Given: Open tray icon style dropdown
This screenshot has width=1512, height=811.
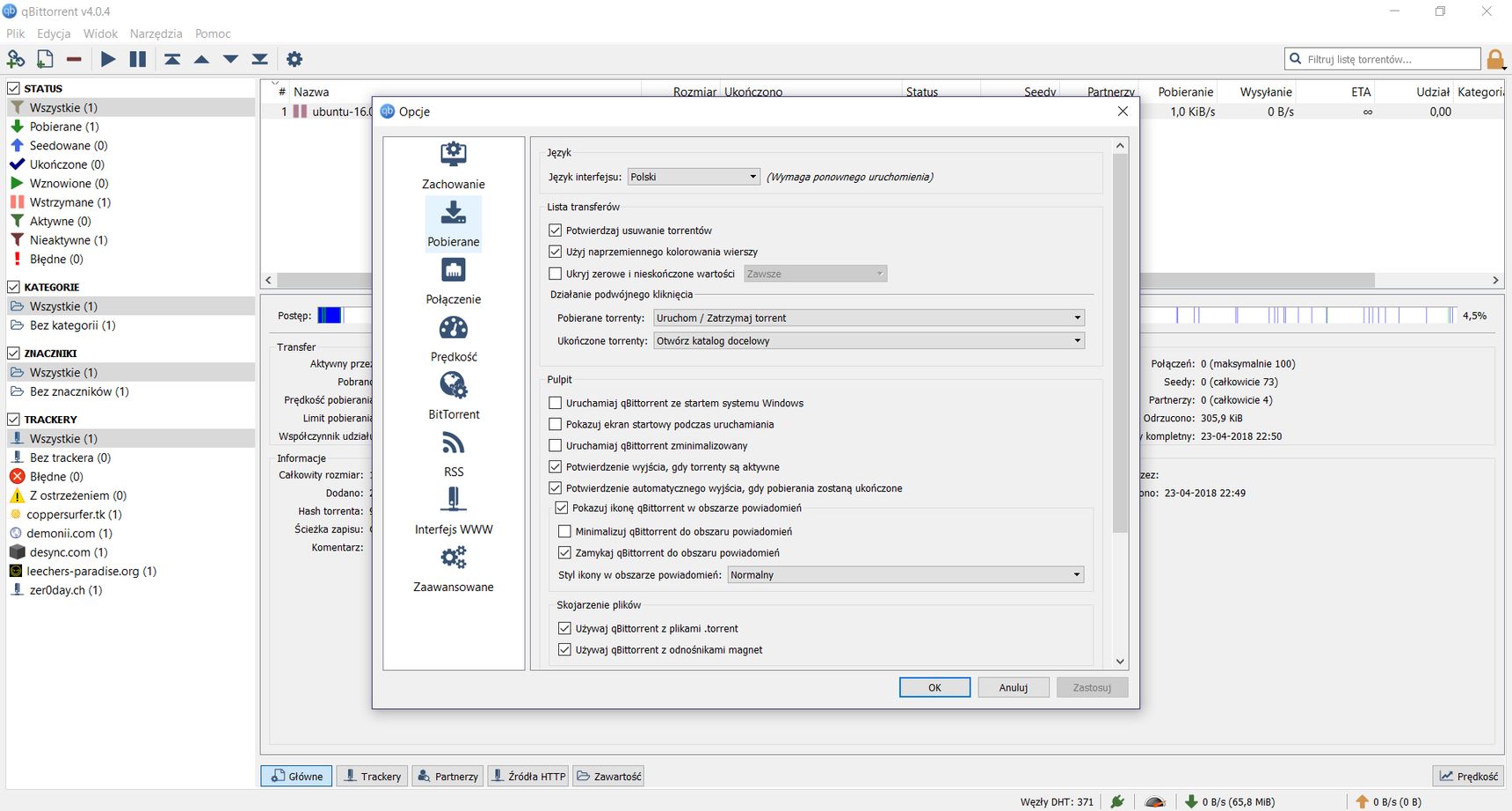Looking at the screenshot, I should (905, 574).
